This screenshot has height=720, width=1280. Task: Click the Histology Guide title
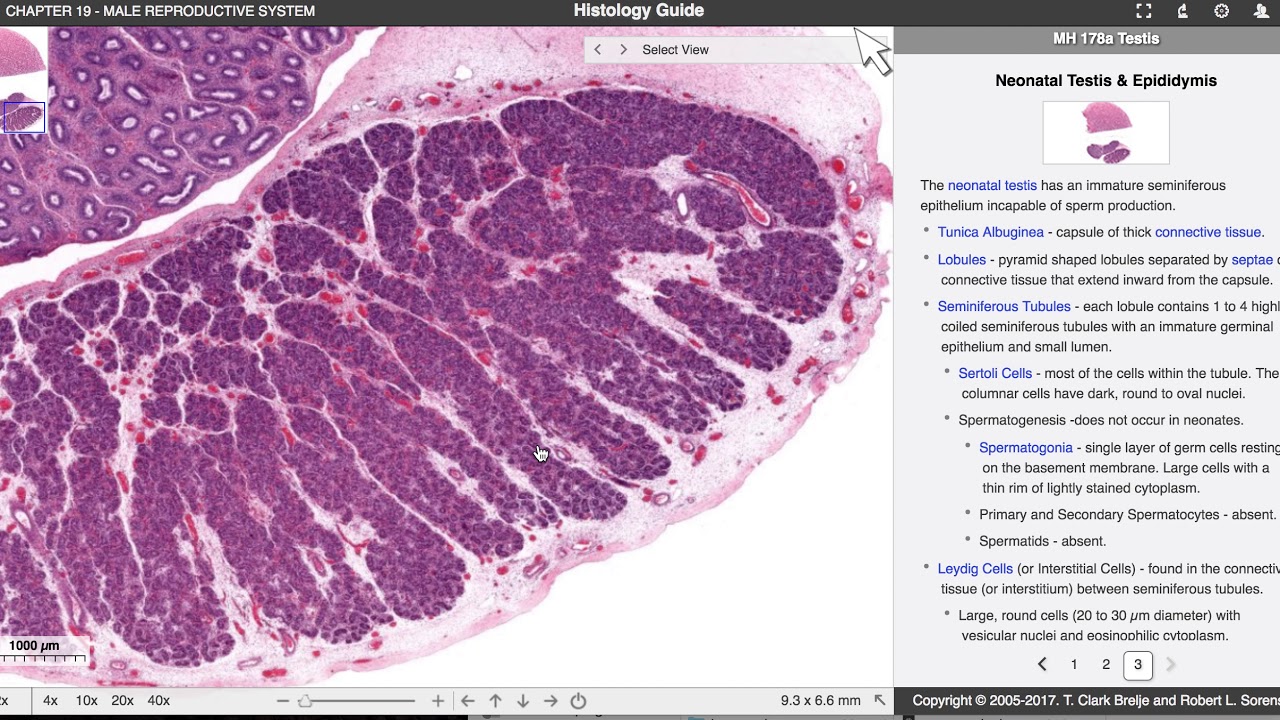(639, 11)
